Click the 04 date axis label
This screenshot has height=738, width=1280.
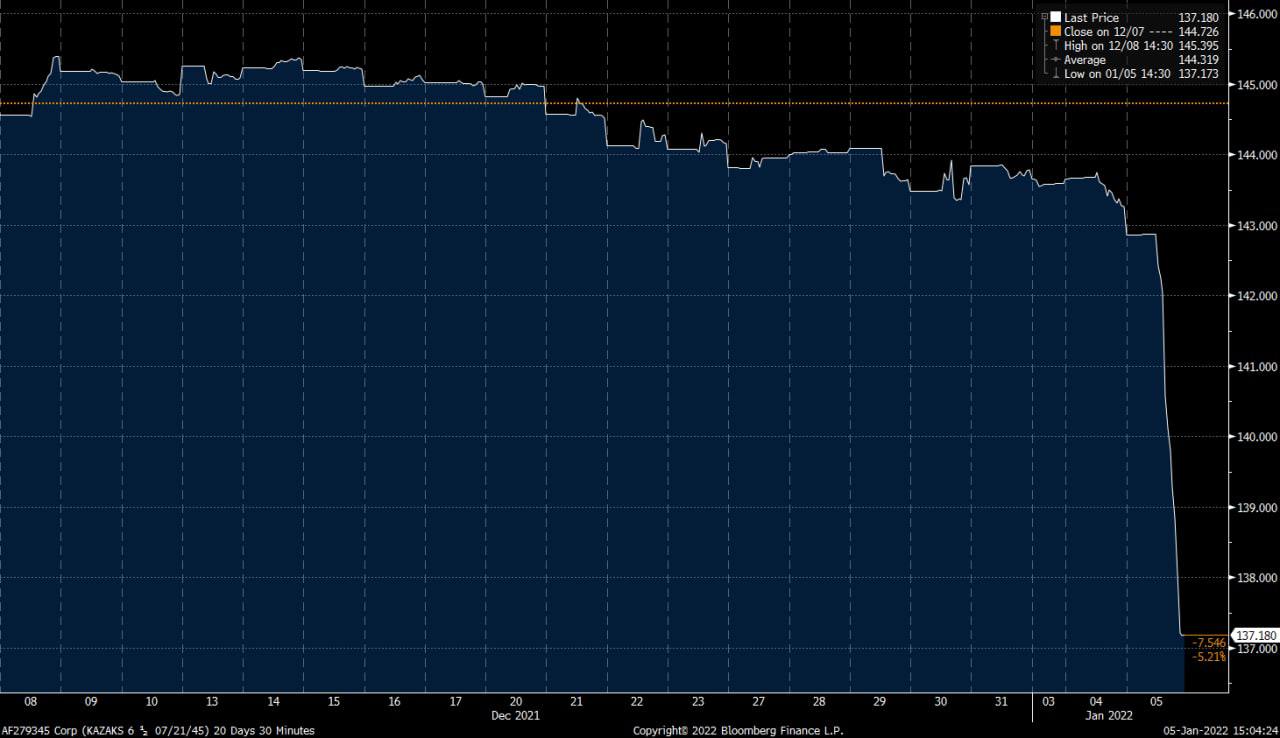tap(1094, 702)
